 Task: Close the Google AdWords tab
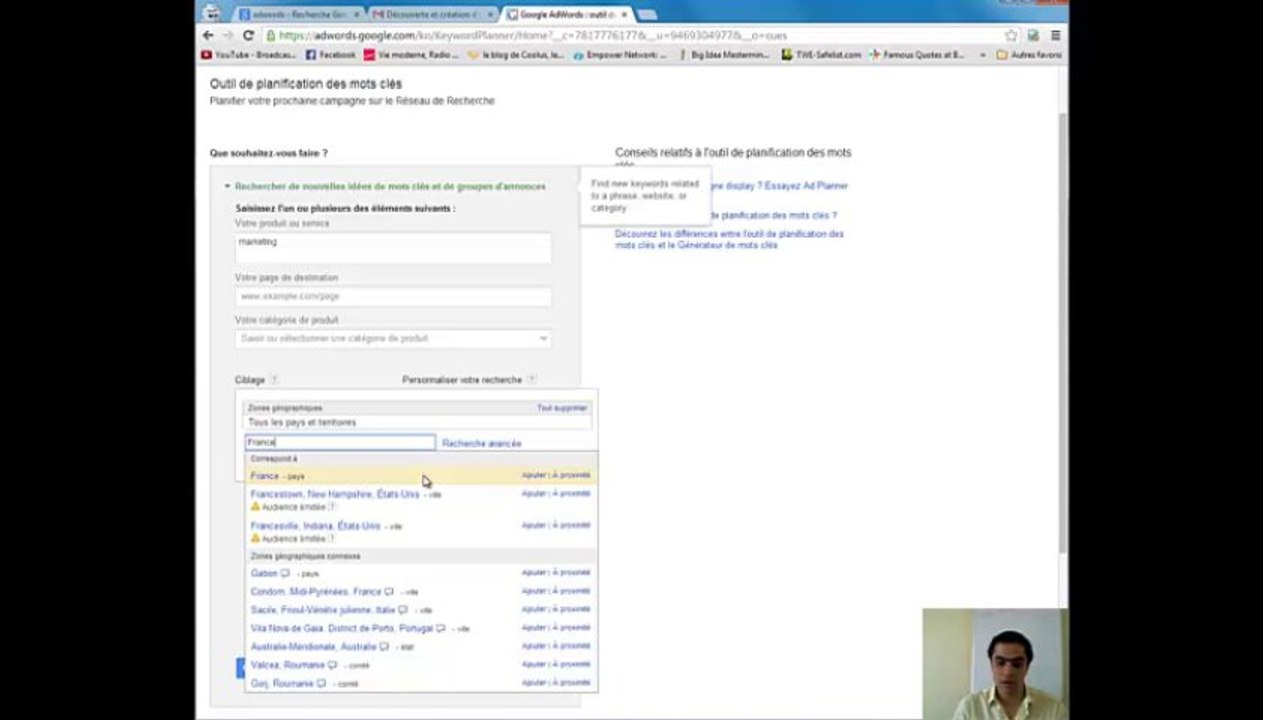[x=624, y=15]
